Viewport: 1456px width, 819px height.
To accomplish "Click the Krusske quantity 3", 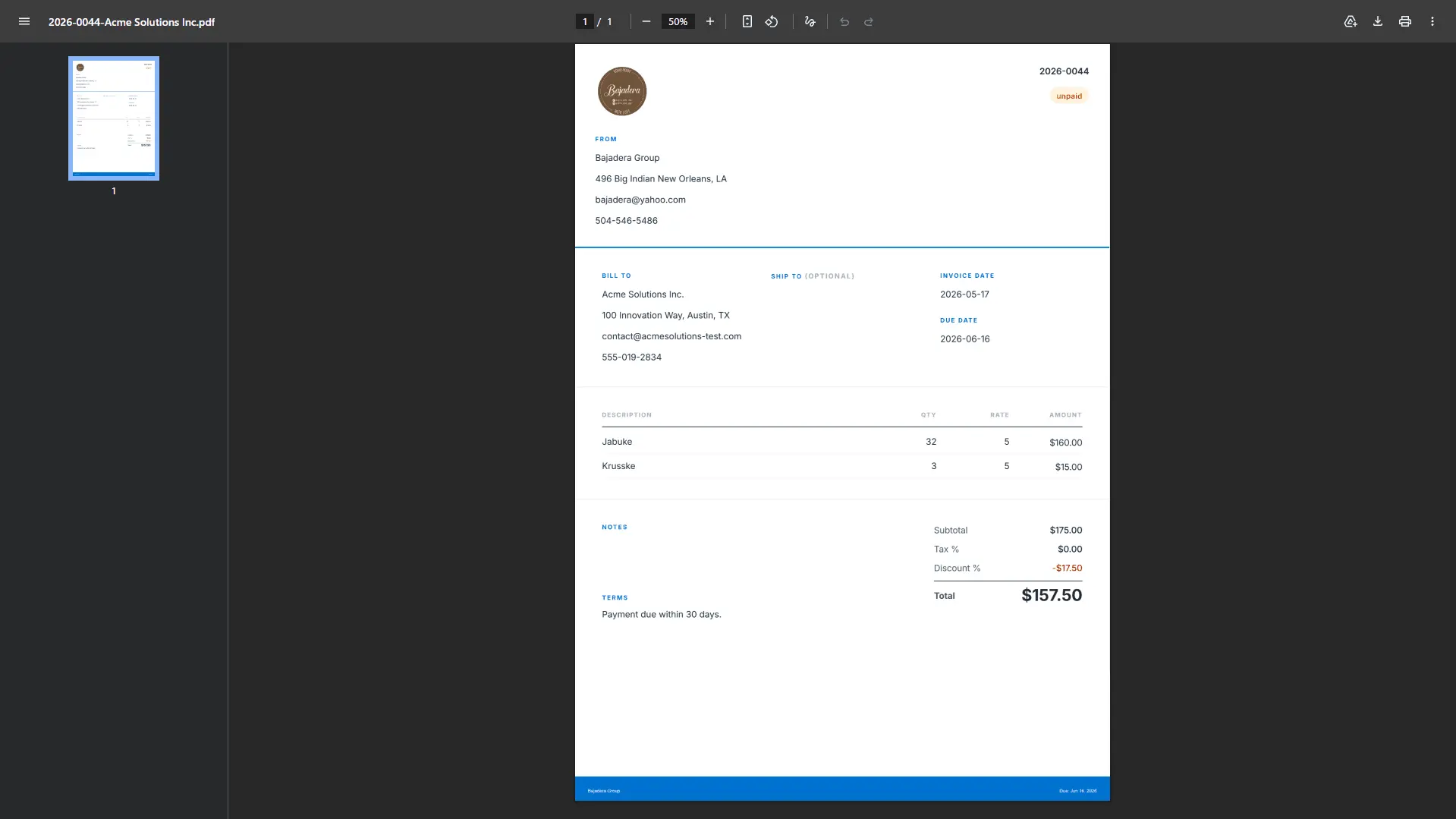I will pyautogui.click(x=933, y=465).
